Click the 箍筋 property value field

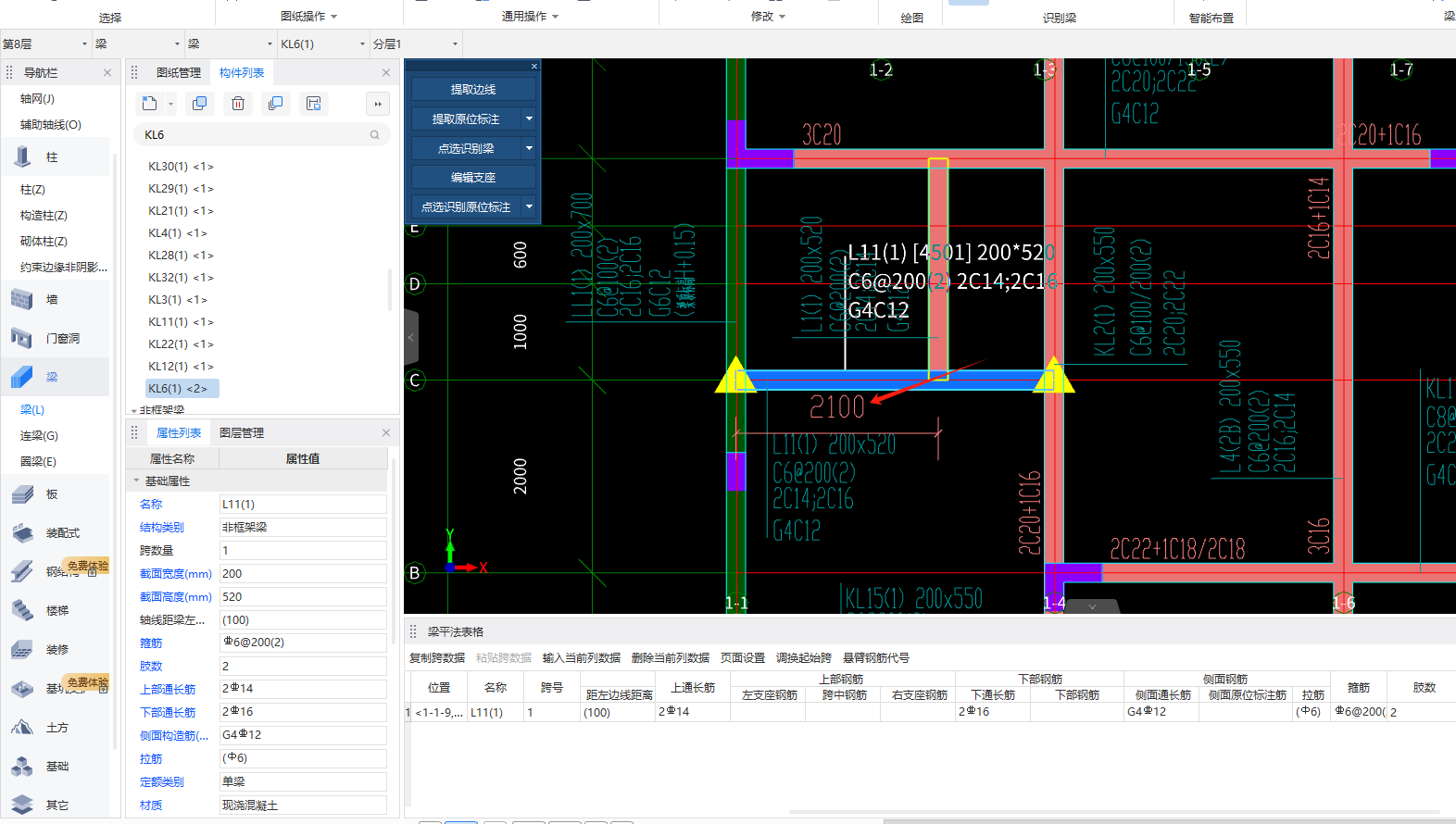tap(303, 643)
